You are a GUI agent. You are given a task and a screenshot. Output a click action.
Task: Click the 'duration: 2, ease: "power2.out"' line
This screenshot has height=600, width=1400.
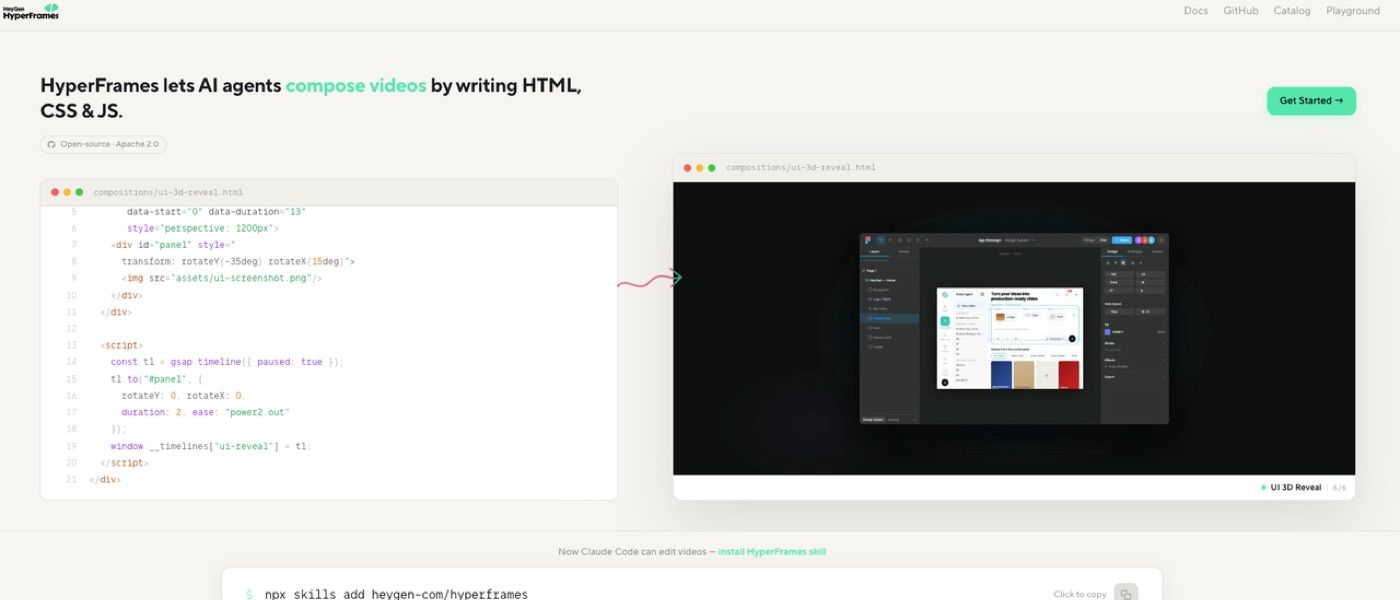coord(206,413)
